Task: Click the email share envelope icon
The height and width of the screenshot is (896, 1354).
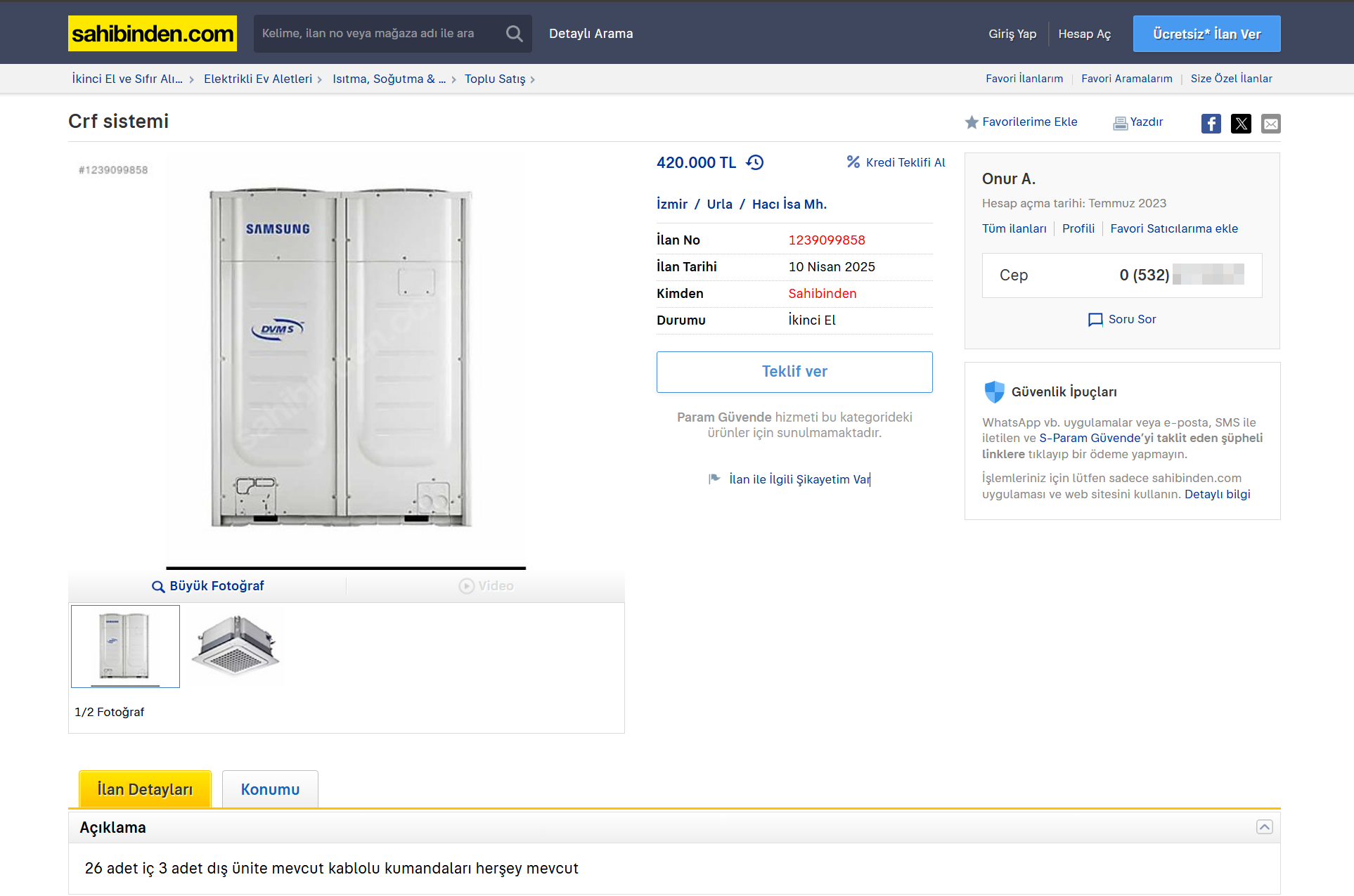Action: (1270, 124)
